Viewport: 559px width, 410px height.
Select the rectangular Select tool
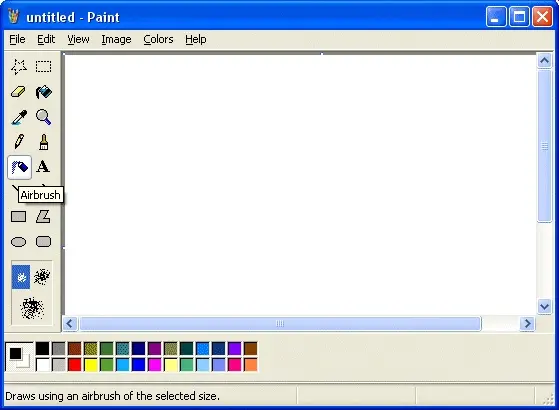[x=43, y=67]
